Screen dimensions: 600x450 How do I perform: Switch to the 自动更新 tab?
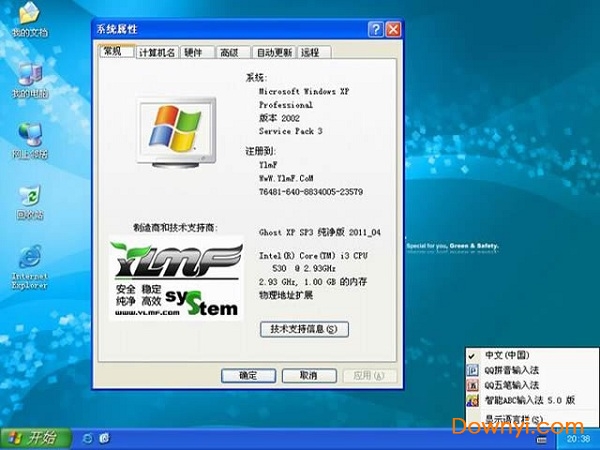[274, 52]
